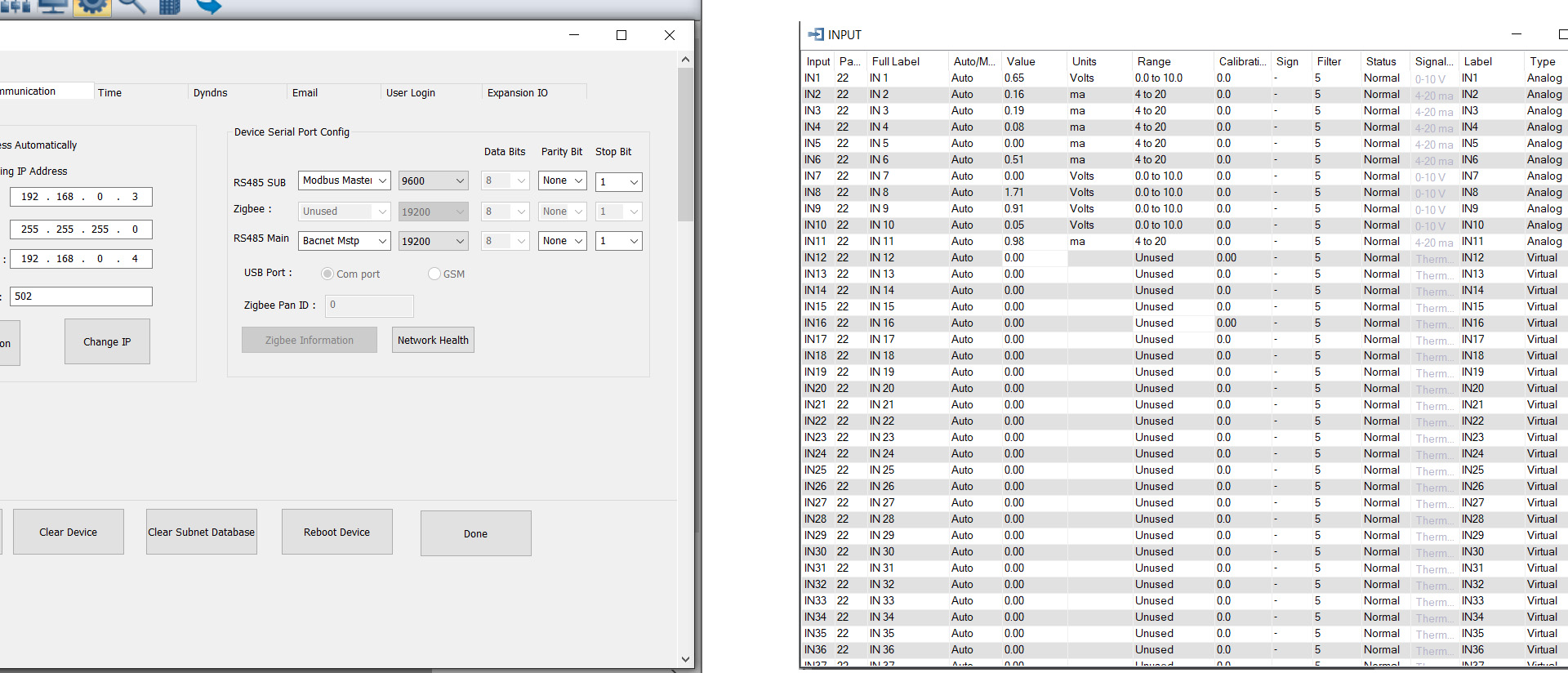This screenshot has width=1568, height=673.
Task: Maximize the configuration dialog window
Action: [621, 35]
